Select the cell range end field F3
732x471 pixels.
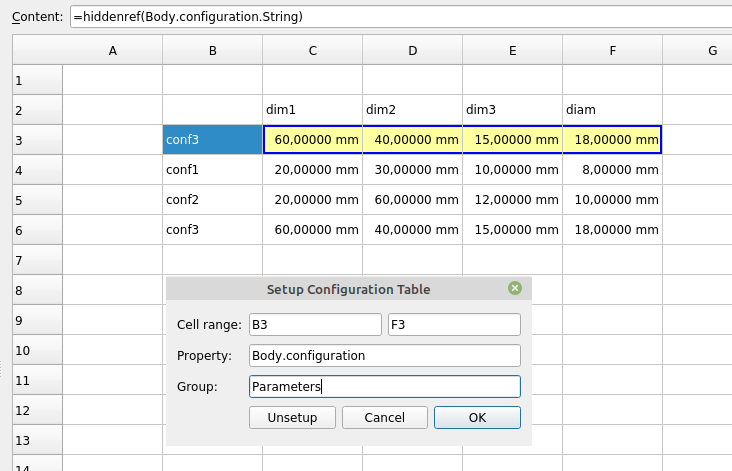pyautogui.click(x=453, y=325)
